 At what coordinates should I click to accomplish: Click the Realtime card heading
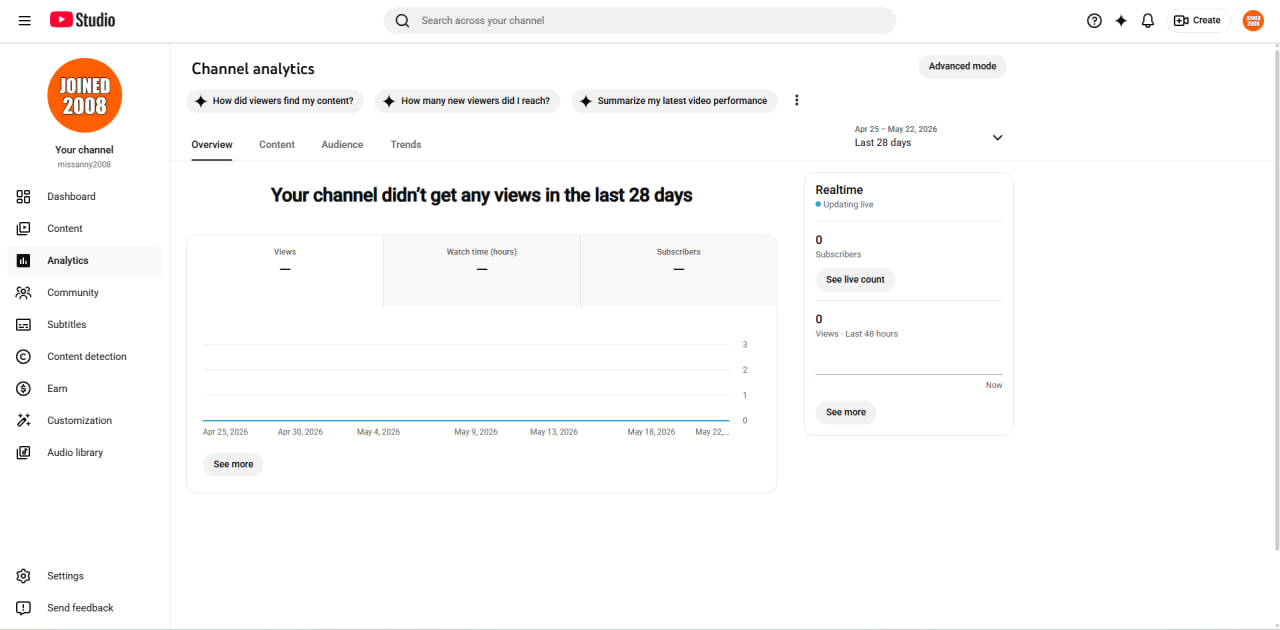[839, 190]
